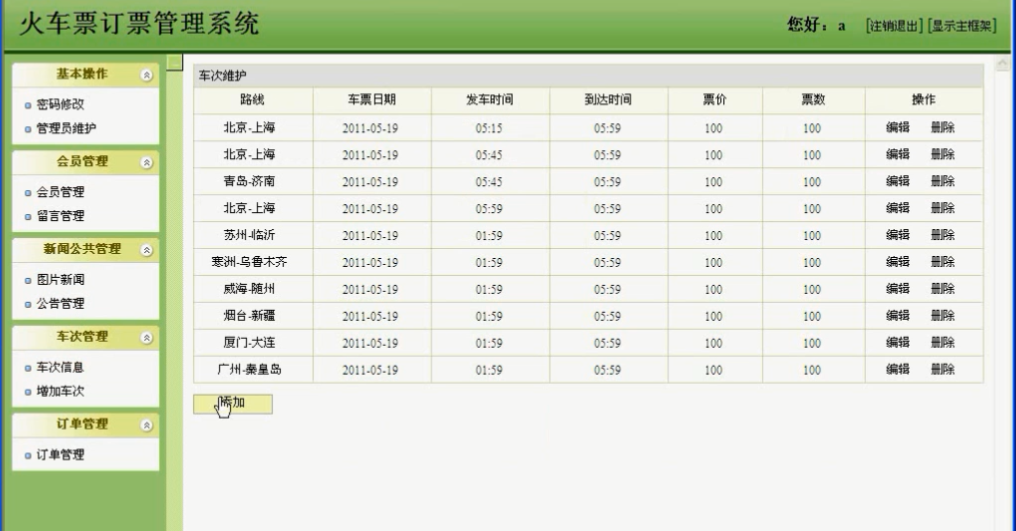
Task: Click the 火车票订票管理系统 title
Action: [139, 24]
